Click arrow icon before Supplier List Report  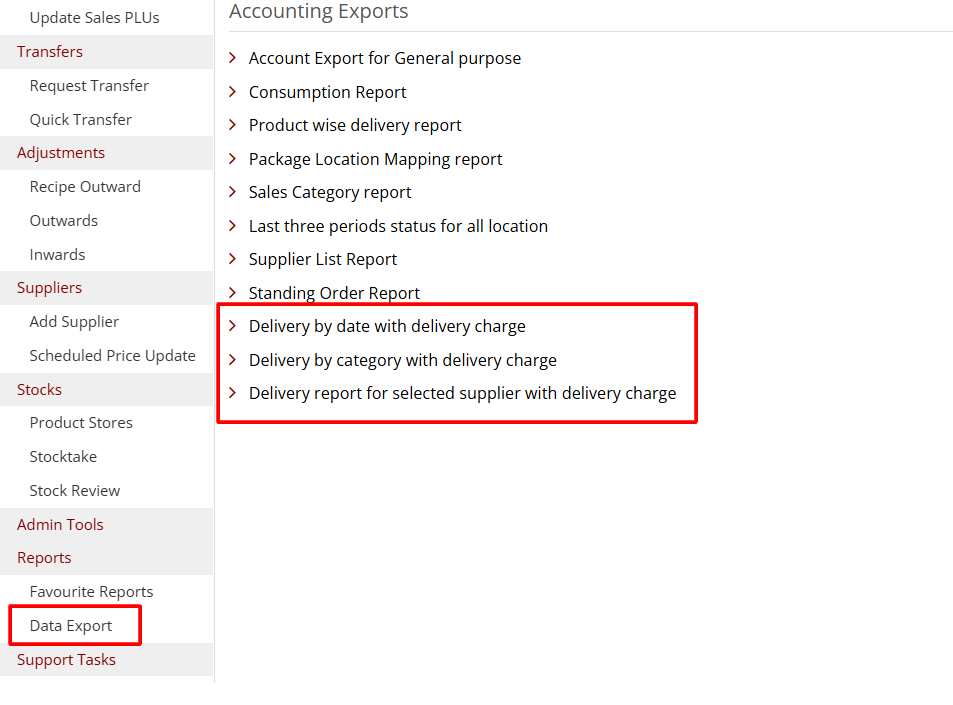point(233,259)
